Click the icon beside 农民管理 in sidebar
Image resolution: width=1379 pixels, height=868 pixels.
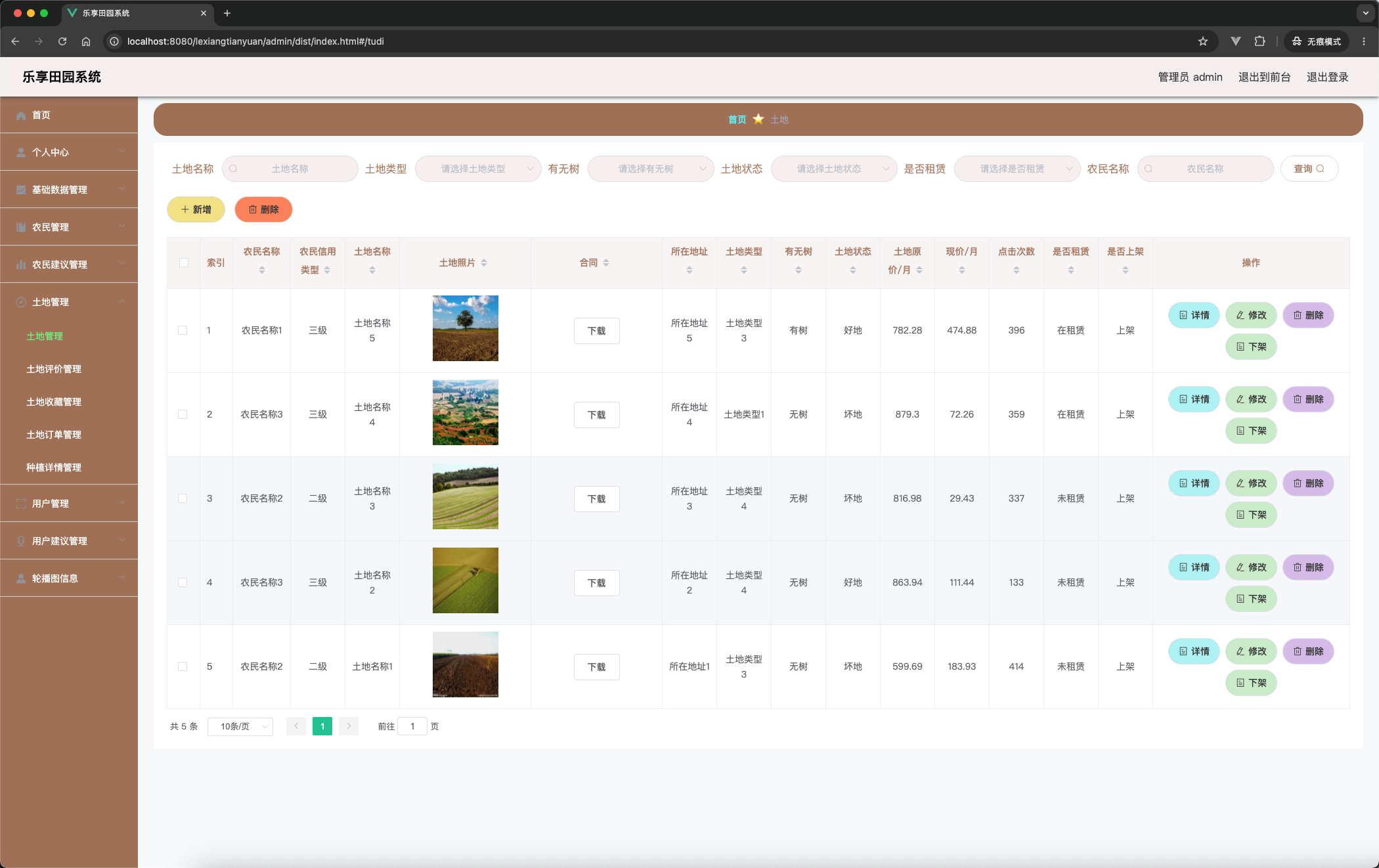21,227
